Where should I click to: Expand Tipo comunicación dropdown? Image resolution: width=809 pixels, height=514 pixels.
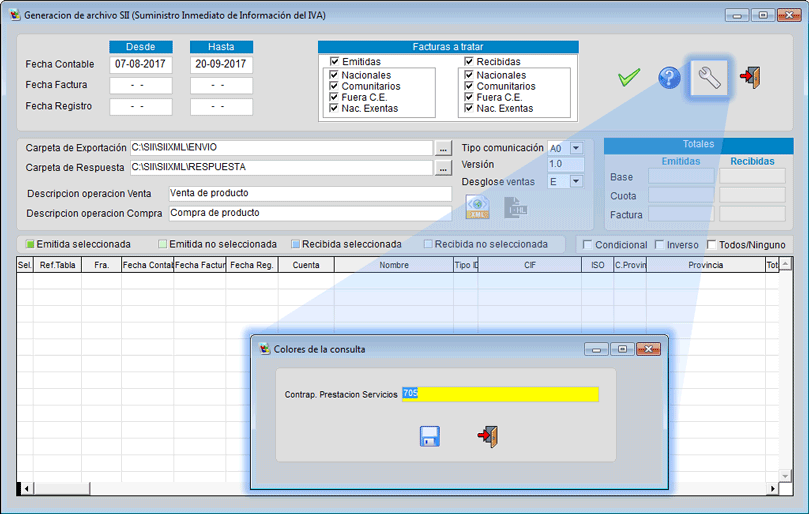click(x=576, y=148)
